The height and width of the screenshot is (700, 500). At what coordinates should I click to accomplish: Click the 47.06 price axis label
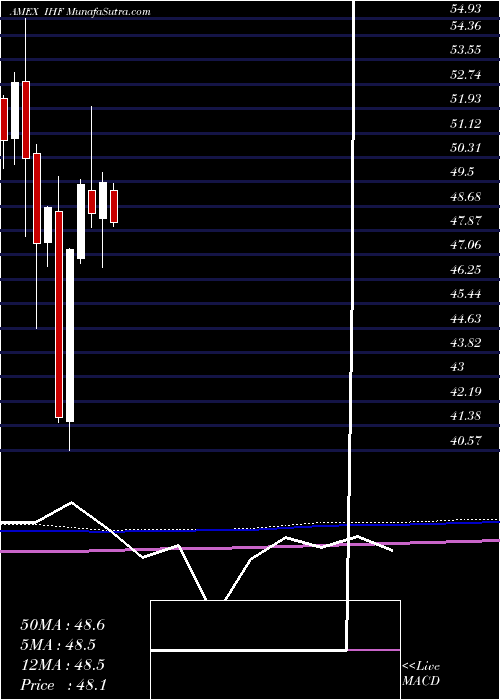click(466, 245)
